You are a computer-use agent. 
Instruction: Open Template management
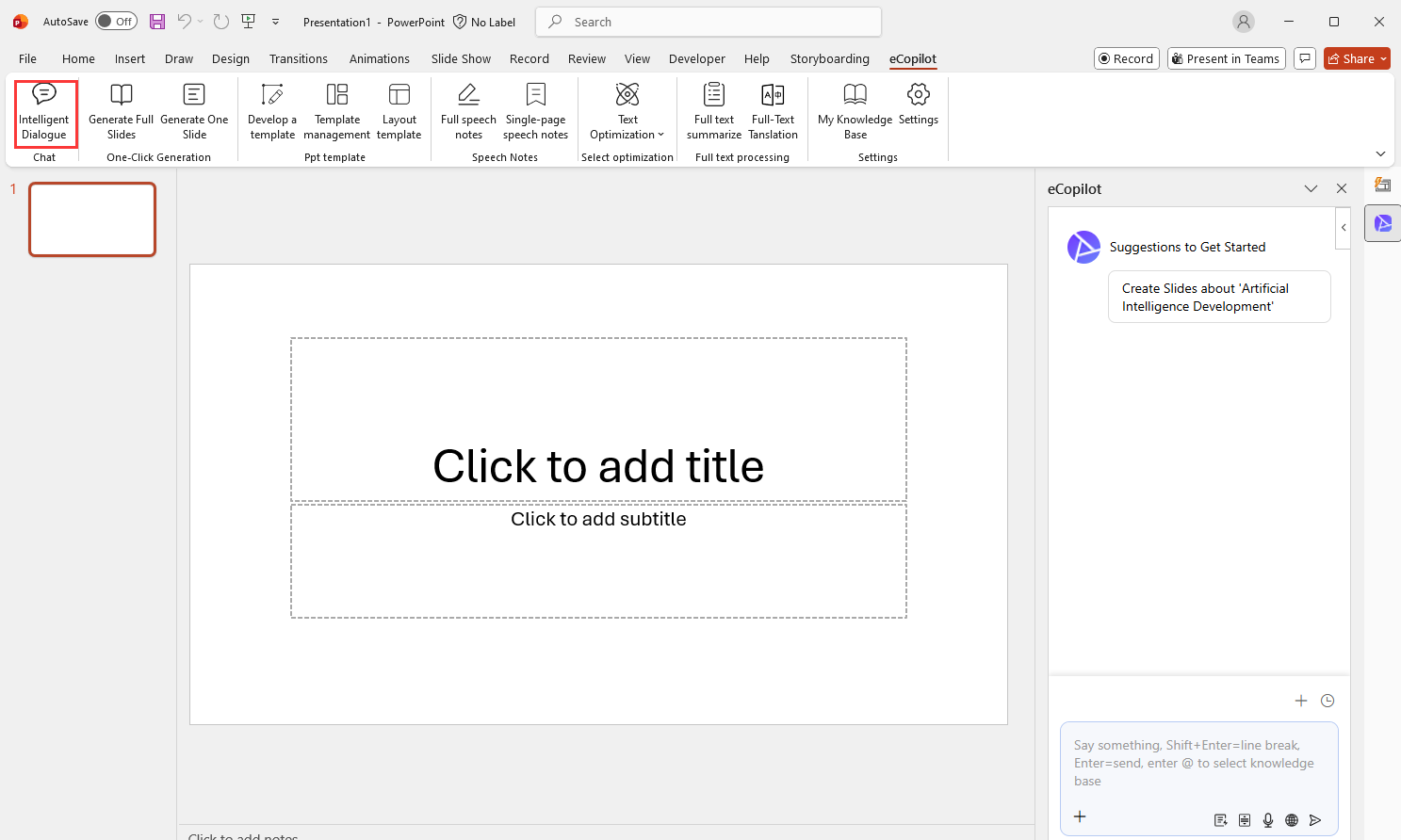pyautogui.click(x=337, y=112)
